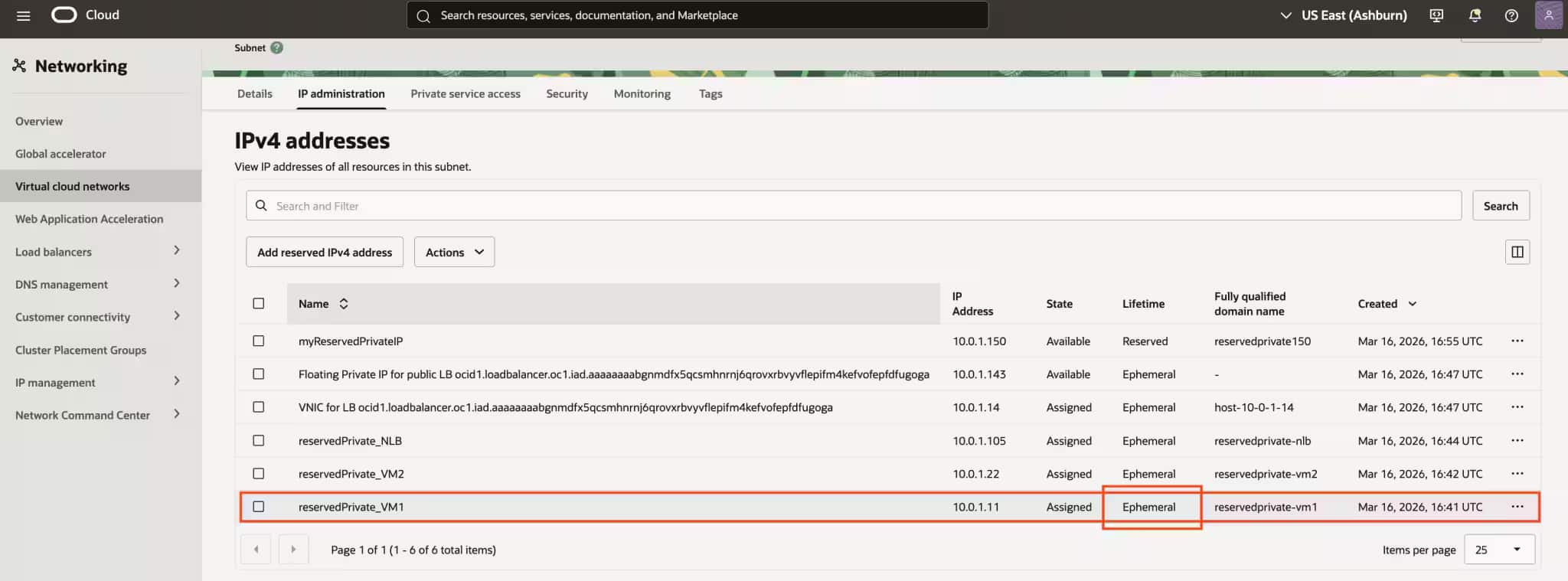This screenshot has width=1568, height=581.
Task: Select the reservedPrivate_VM1 checkbox
Action: click(x=259, y=506)
